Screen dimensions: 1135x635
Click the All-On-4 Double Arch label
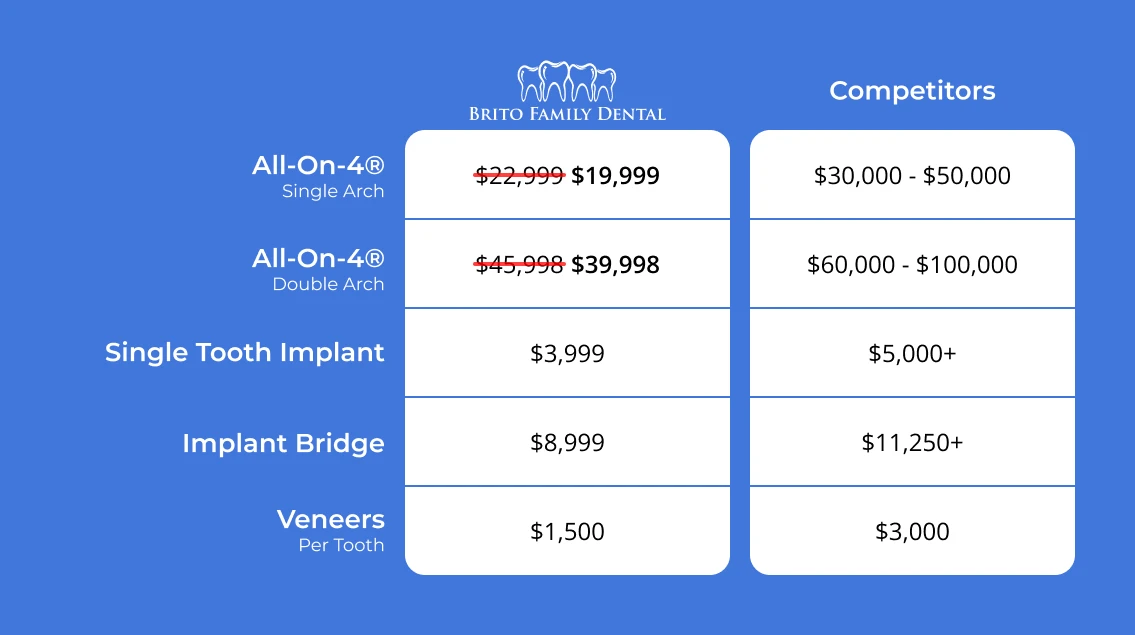(318, 268)
